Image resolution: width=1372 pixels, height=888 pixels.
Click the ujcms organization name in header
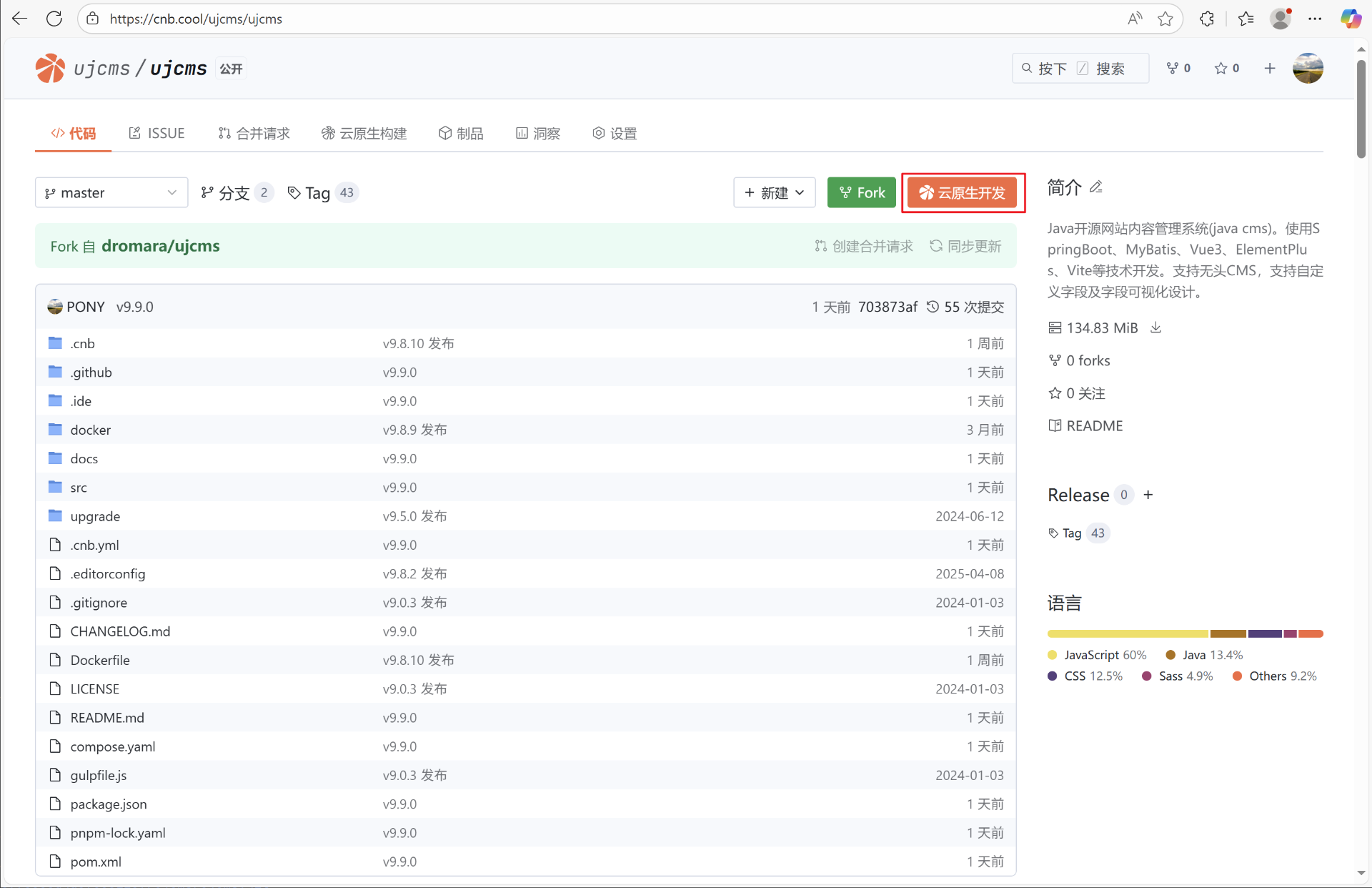pos(101,69)
